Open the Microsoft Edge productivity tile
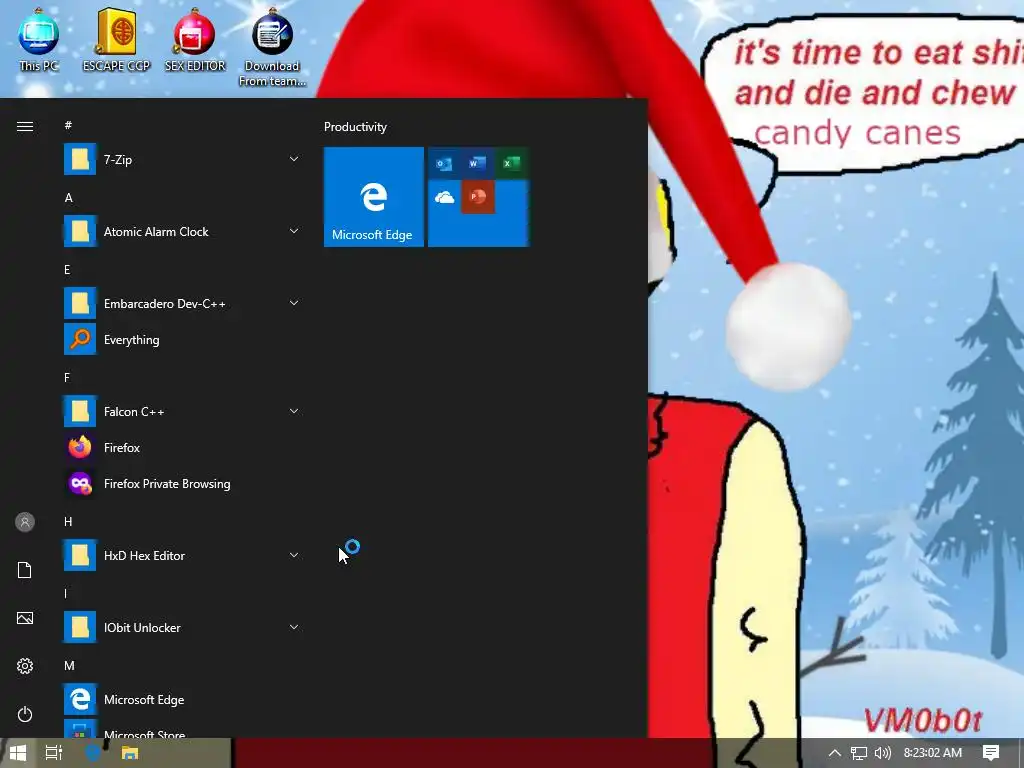This screenshot has height=768, width=1024. click(374, 197)
